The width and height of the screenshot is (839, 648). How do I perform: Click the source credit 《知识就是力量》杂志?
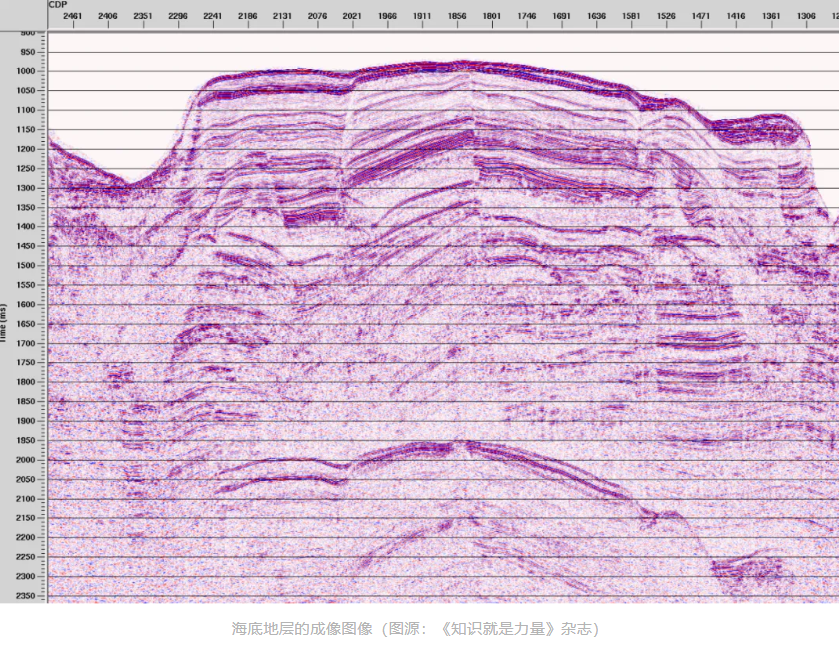(516, 629)
